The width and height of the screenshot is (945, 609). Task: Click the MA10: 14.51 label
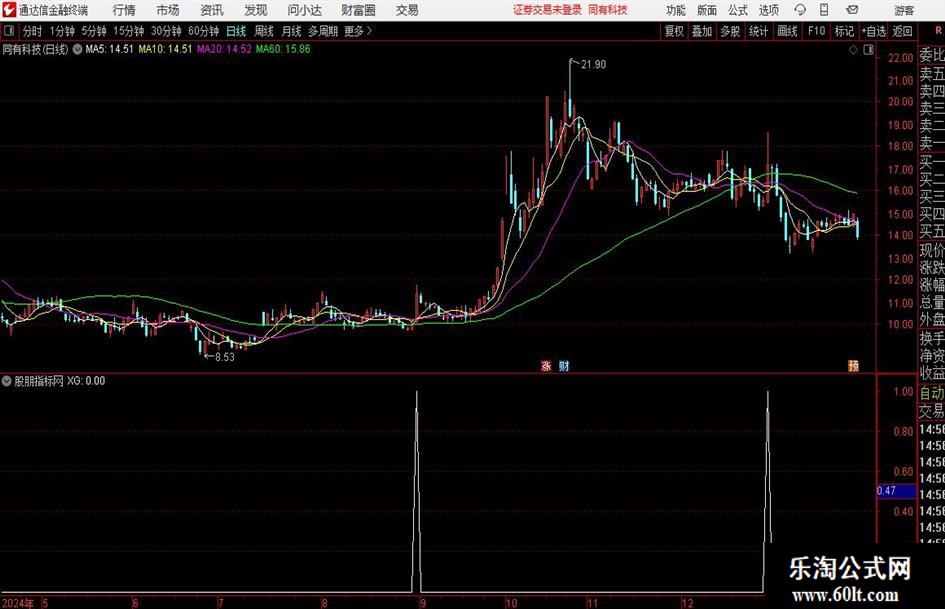point(165,49)
